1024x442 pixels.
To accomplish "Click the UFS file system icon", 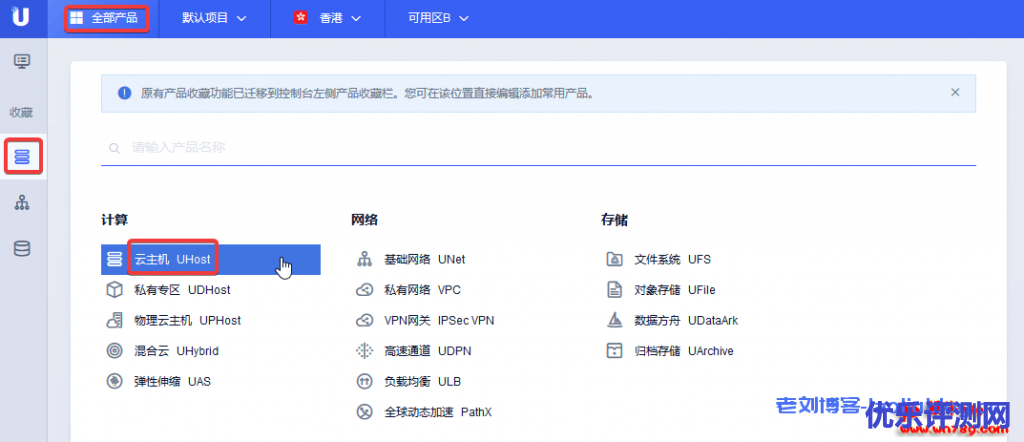I will pyautogui.click(x=615, y=260).
